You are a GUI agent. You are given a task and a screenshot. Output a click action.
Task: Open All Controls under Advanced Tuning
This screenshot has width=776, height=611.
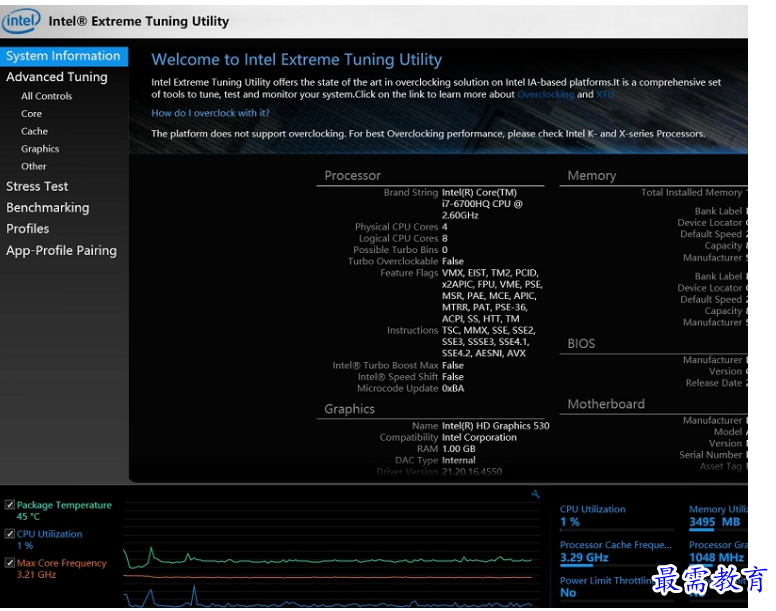pyautogui.click(x=47, y=96)
